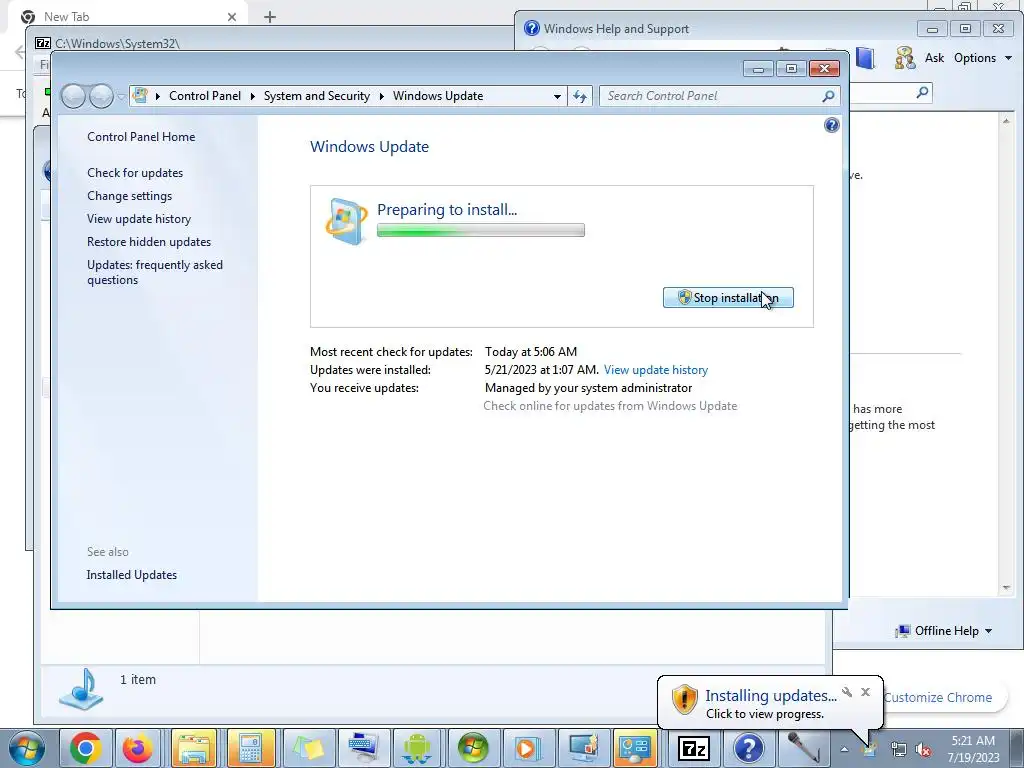Viewport: 1024px width, 768px height.
Task: Open Firefox from the taskbar
Action: tap(138, 748)
